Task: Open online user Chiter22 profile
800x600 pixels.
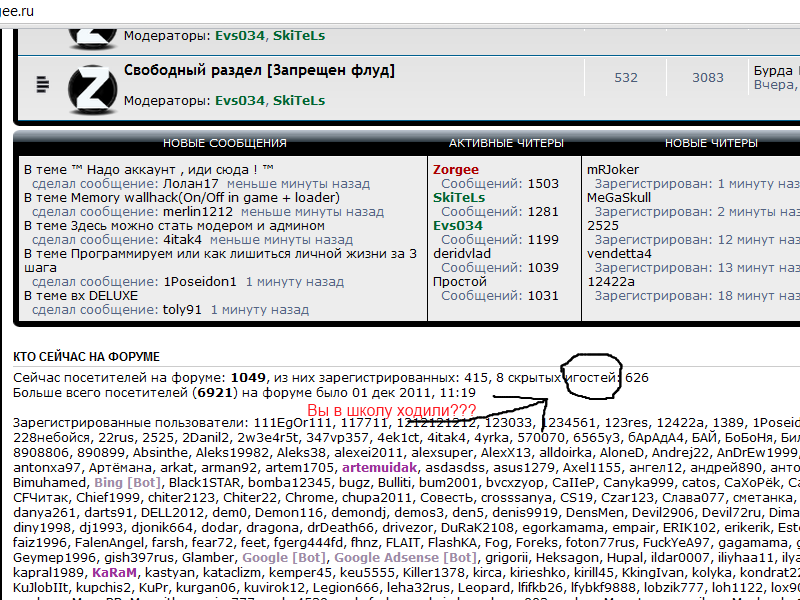Action: point(250,498)
